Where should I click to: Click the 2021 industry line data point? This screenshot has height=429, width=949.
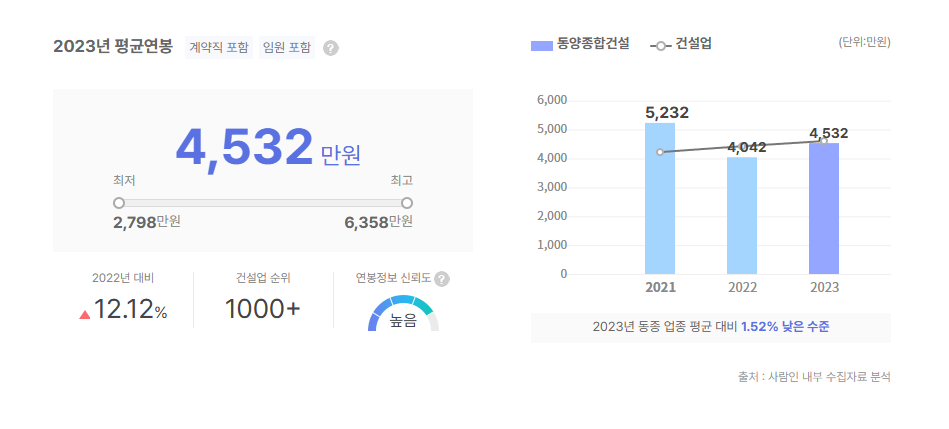click(660, 152)
